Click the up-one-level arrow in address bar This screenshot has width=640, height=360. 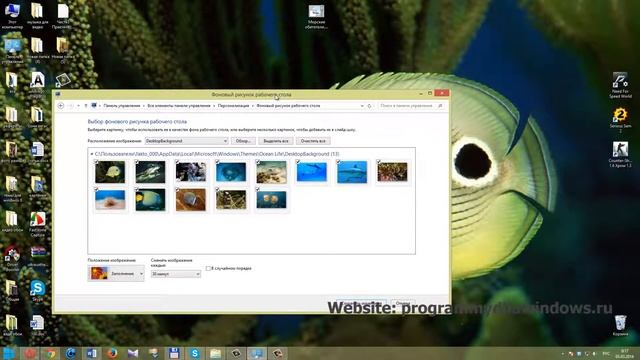pyautogui.click(x=86, y=106)
